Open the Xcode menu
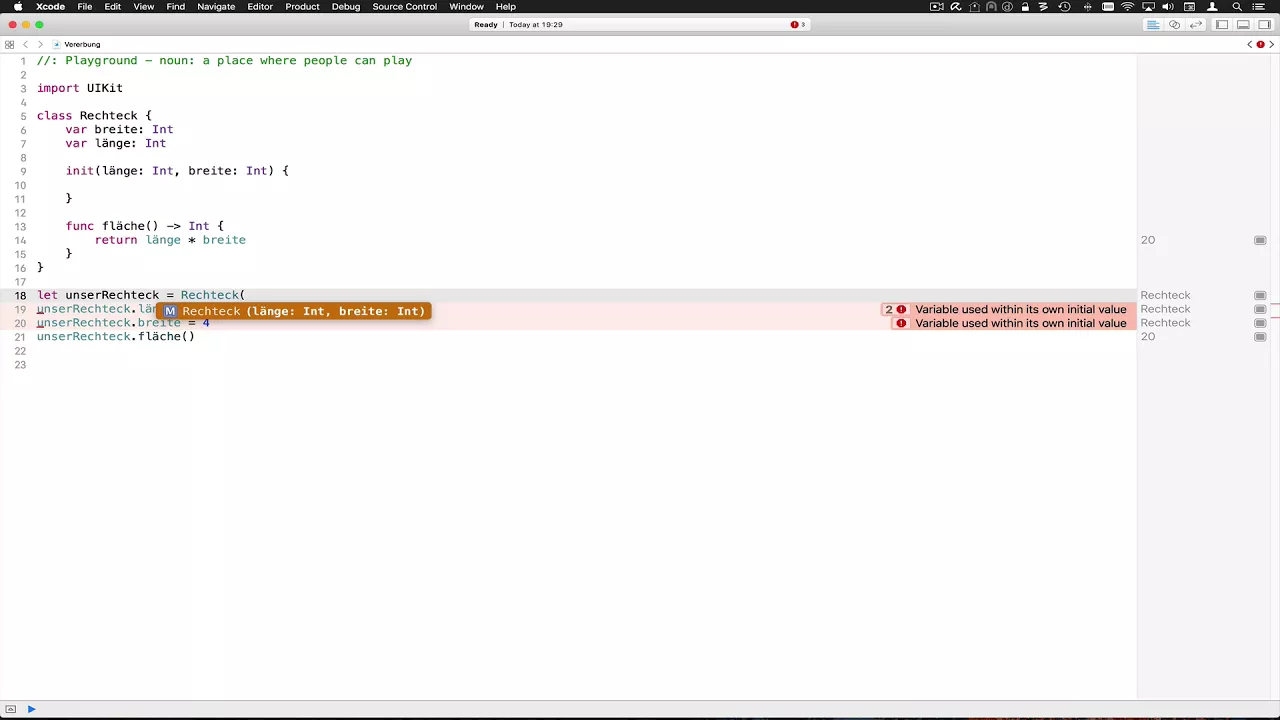 tap(50, 7)
